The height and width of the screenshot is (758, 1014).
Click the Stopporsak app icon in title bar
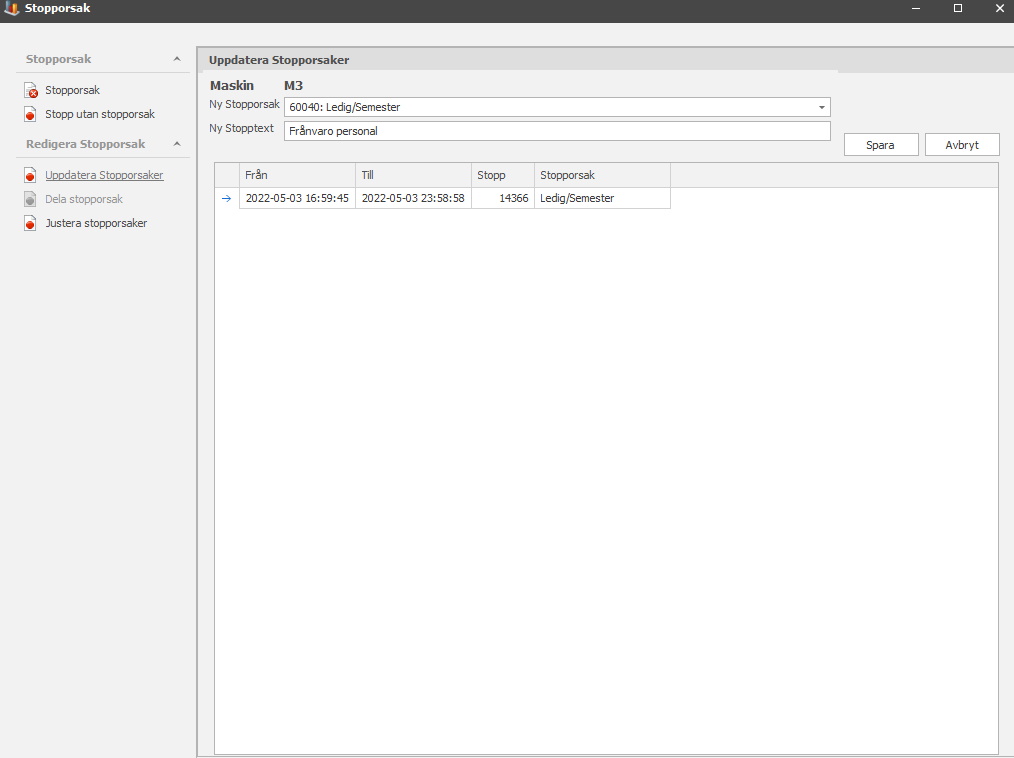(x=11, y=8)
